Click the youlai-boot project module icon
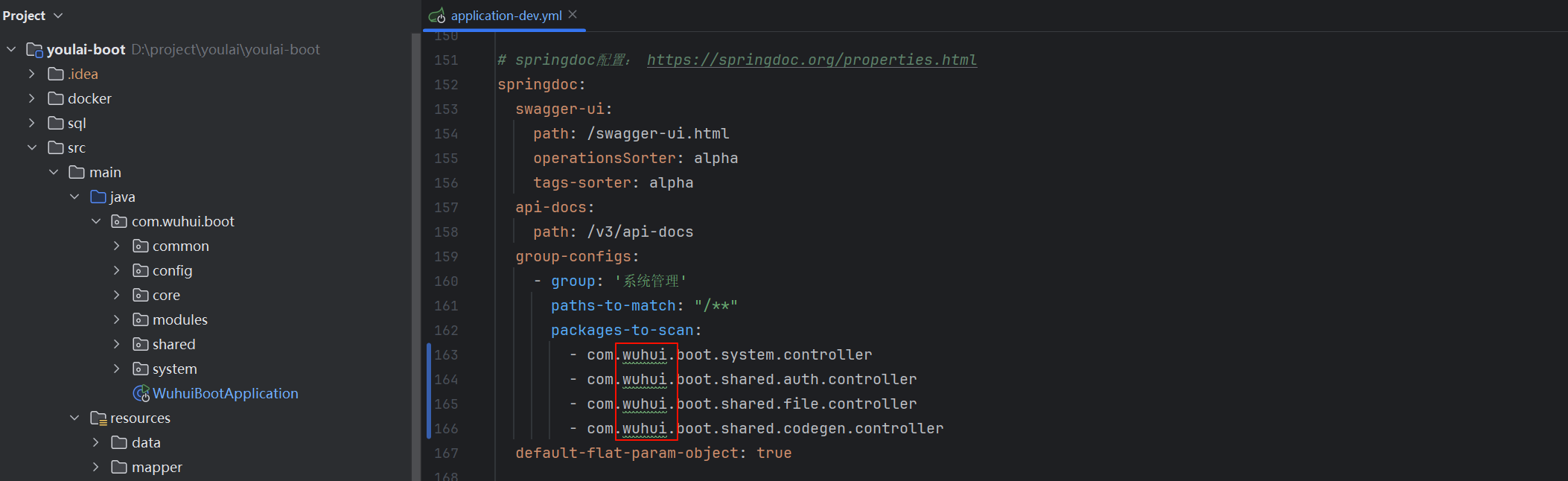 34,50
